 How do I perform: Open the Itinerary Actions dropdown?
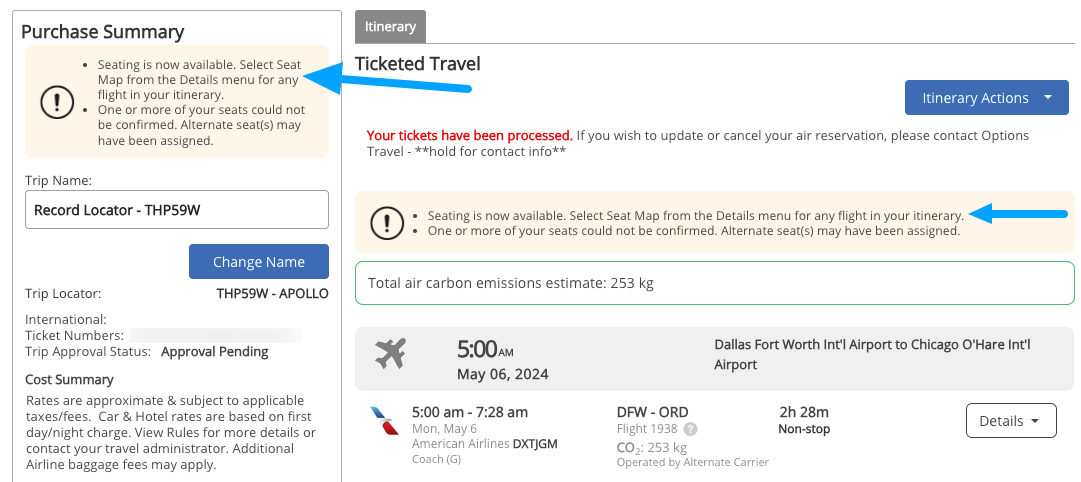coord(986,98)
